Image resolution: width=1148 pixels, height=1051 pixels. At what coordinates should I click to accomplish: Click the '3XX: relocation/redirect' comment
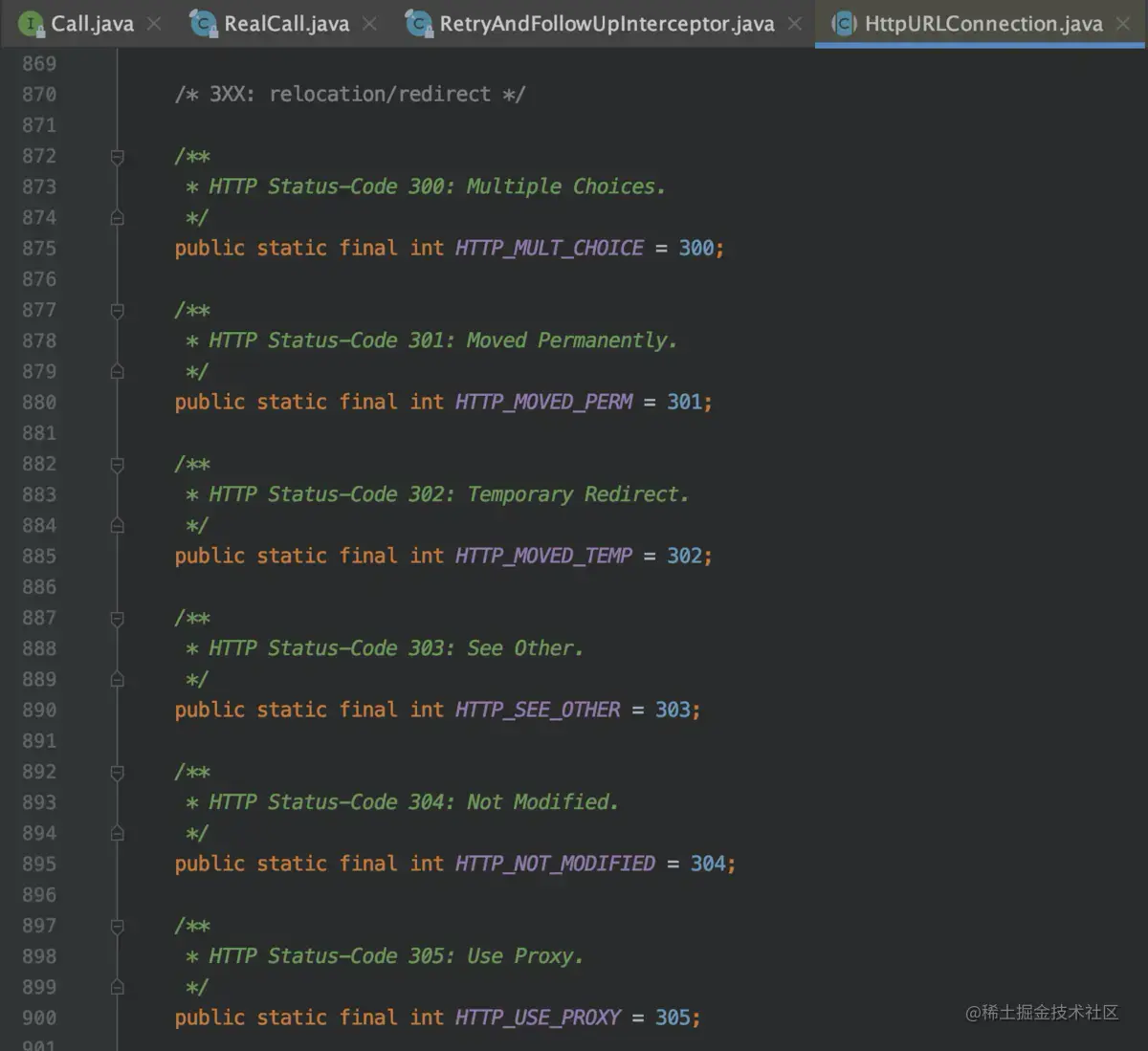(350, 94)
